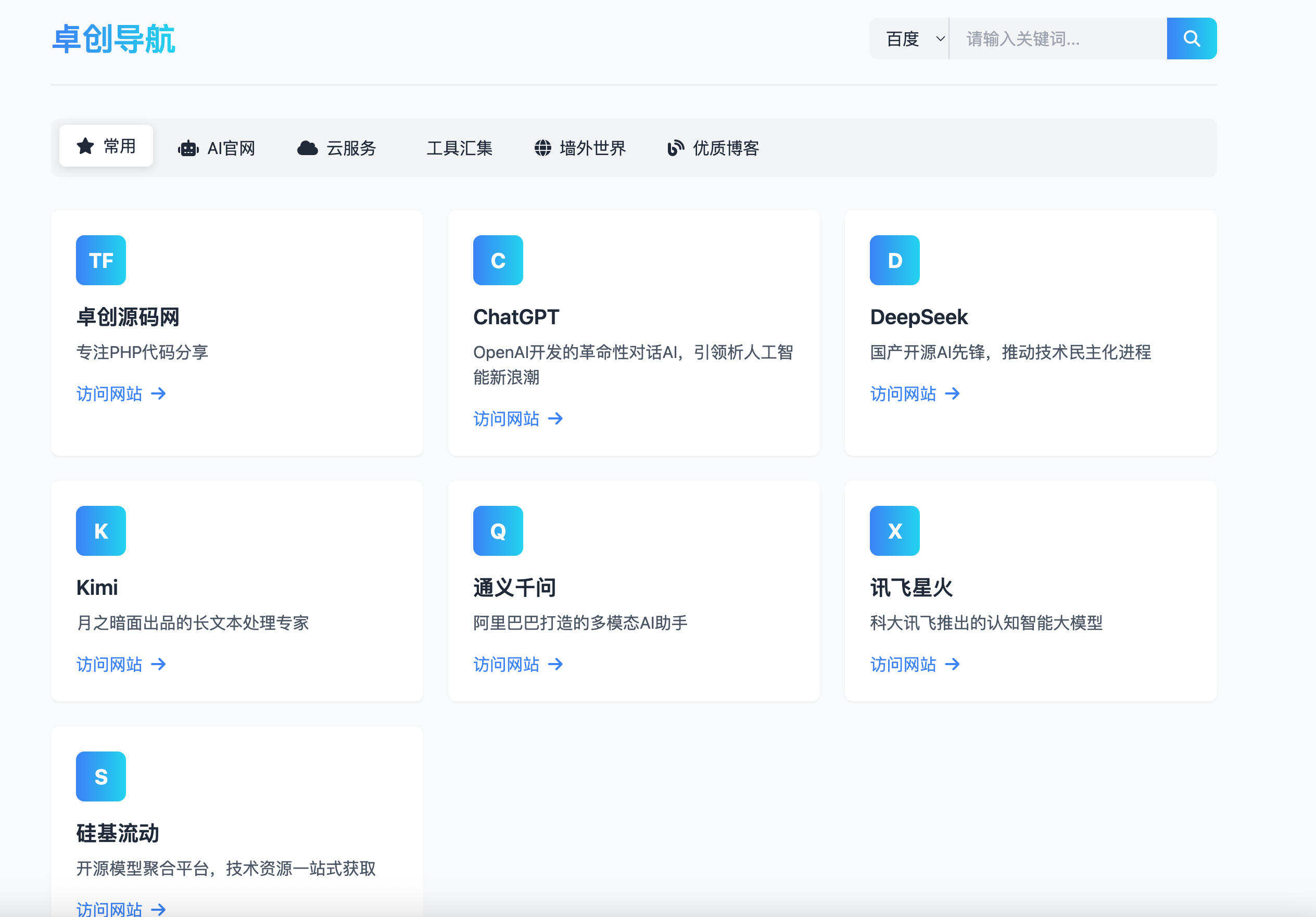Viewport: 1316px width, 917px height.
Task: Open 访问网站 link under ChatGPT
Action: (x=507, y=419)
